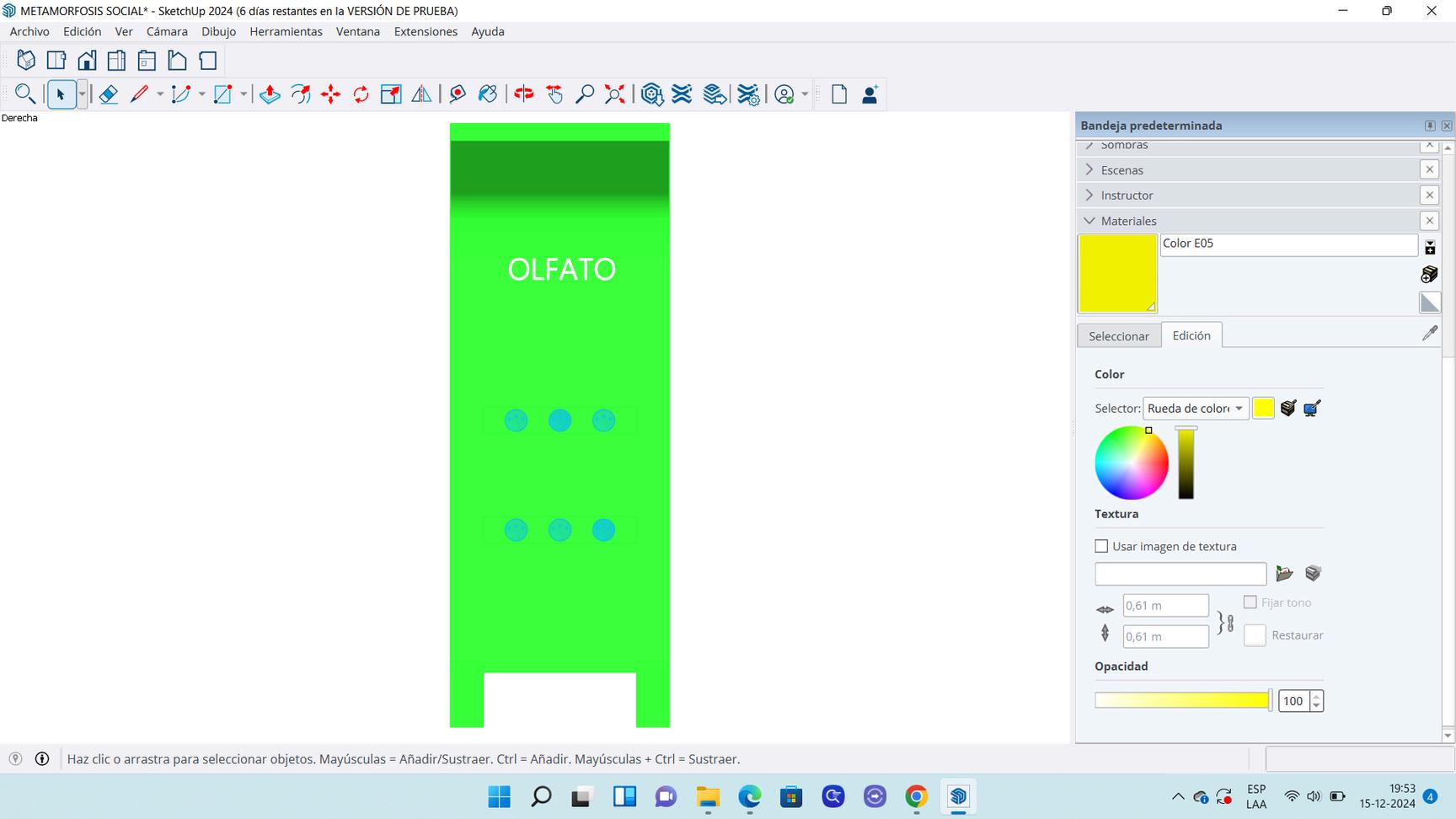Open the 3D Warehouse icon
This screenshot has height=819, width=1456.
click(x=652, y=94)
